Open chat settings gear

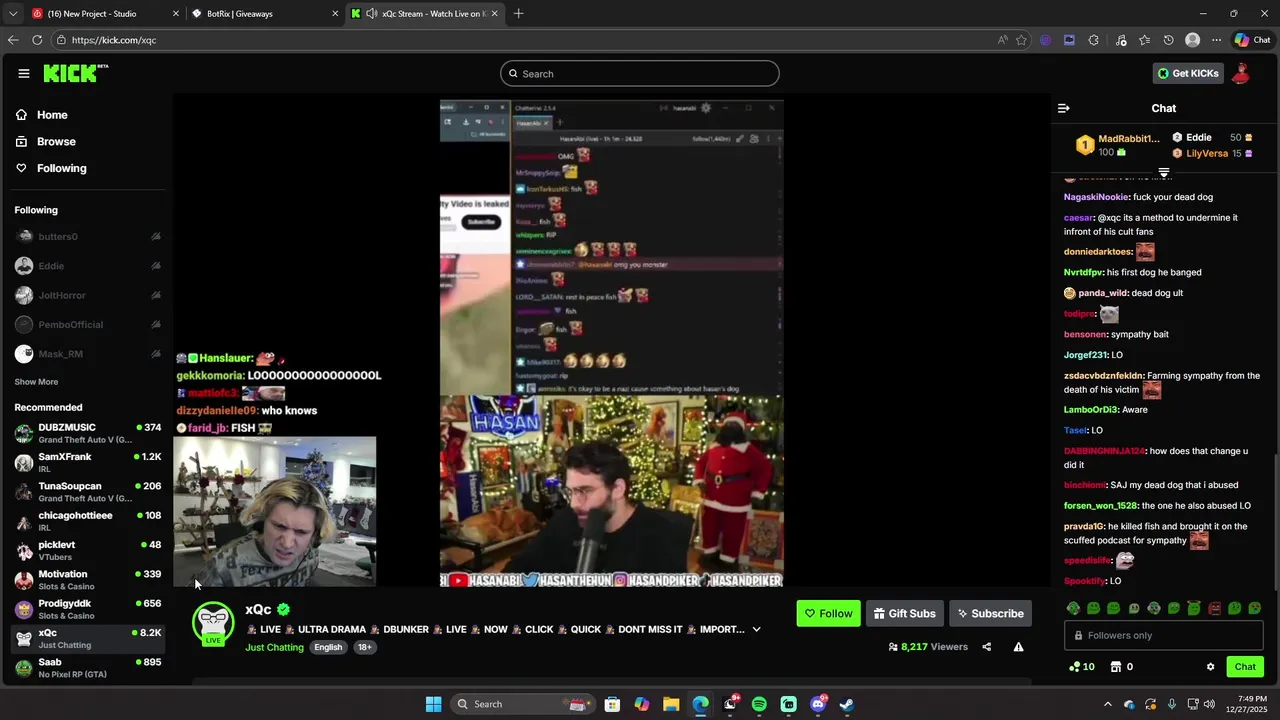coord(1210,667)
